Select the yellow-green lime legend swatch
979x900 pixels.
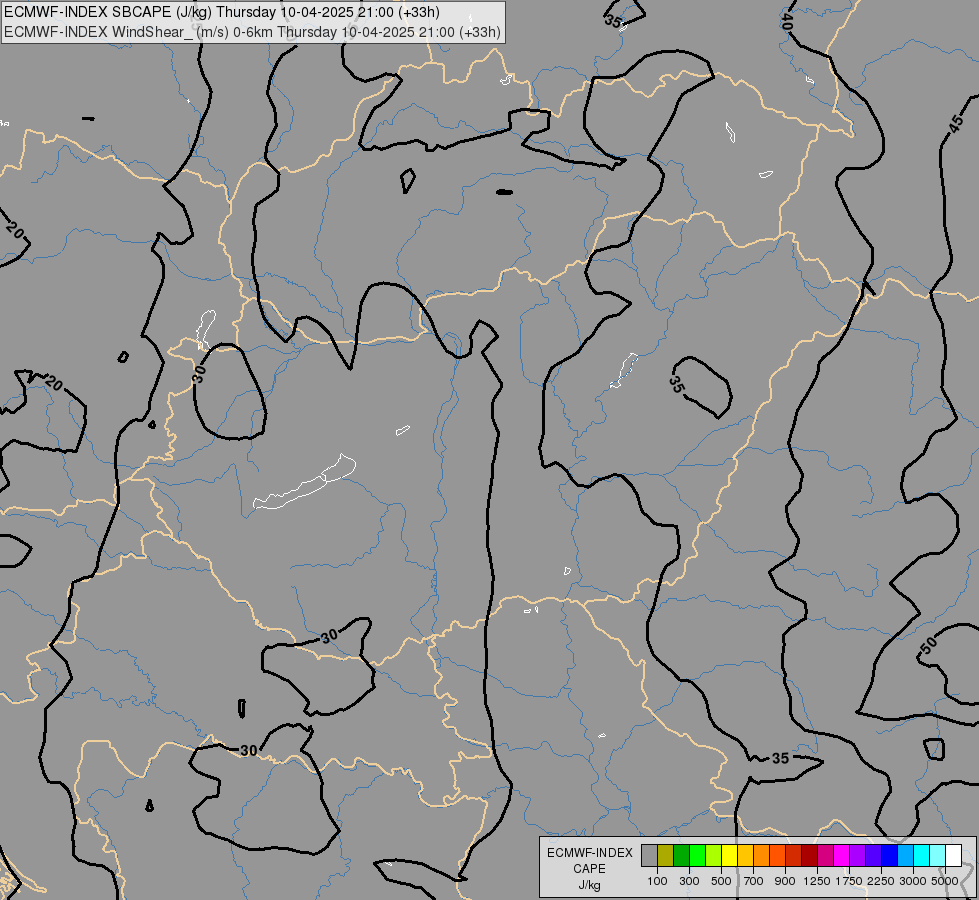(x=714, y=856)
